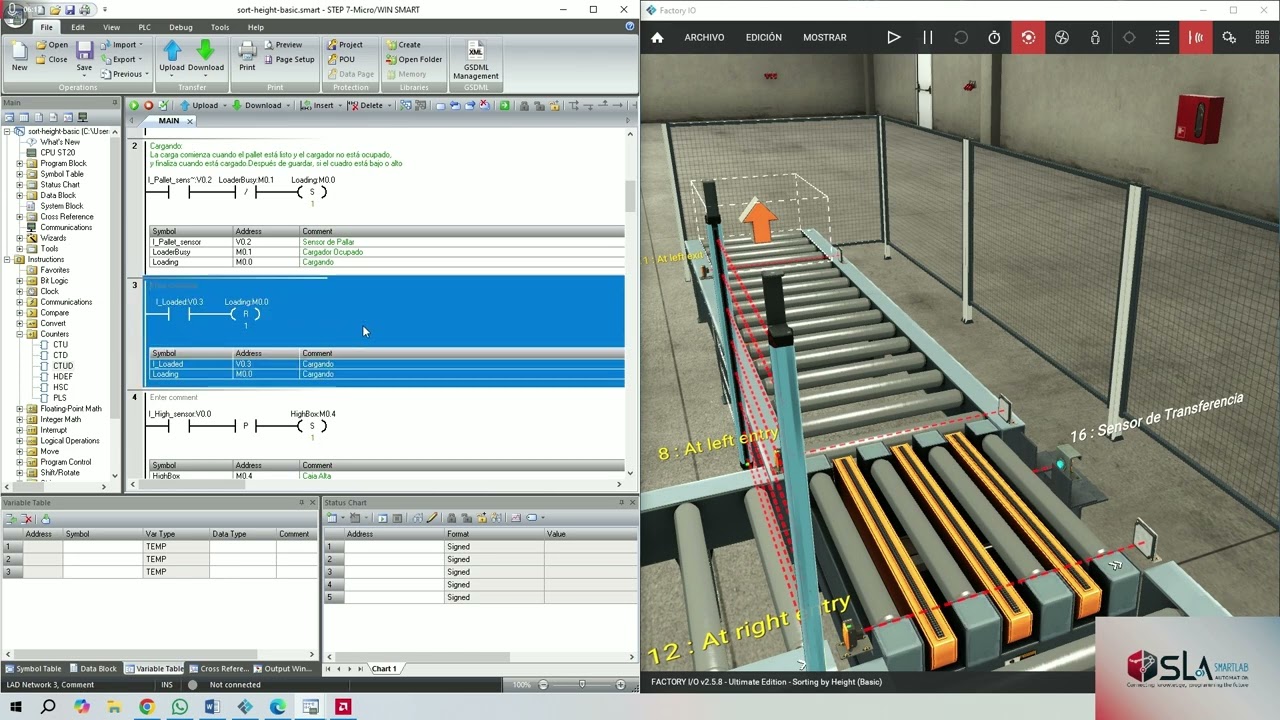Expand the Bit Logic instructions folder
Image resolution: width=1280 pixels, height=720 pixels.
tap(19, 281)
